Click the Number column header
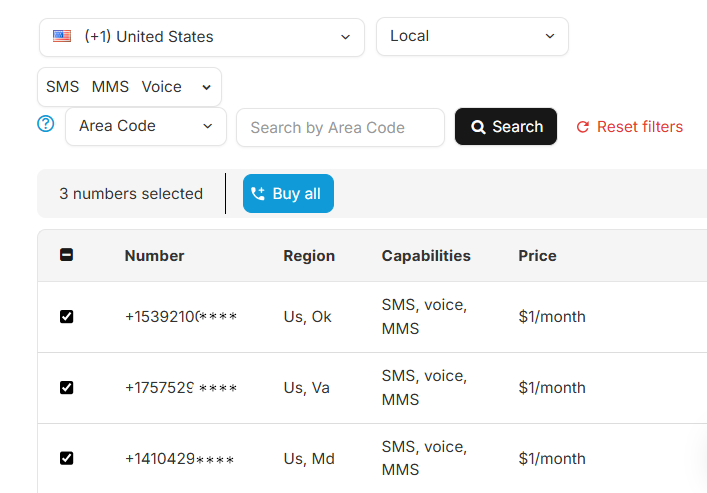 (x=154, y=256)
